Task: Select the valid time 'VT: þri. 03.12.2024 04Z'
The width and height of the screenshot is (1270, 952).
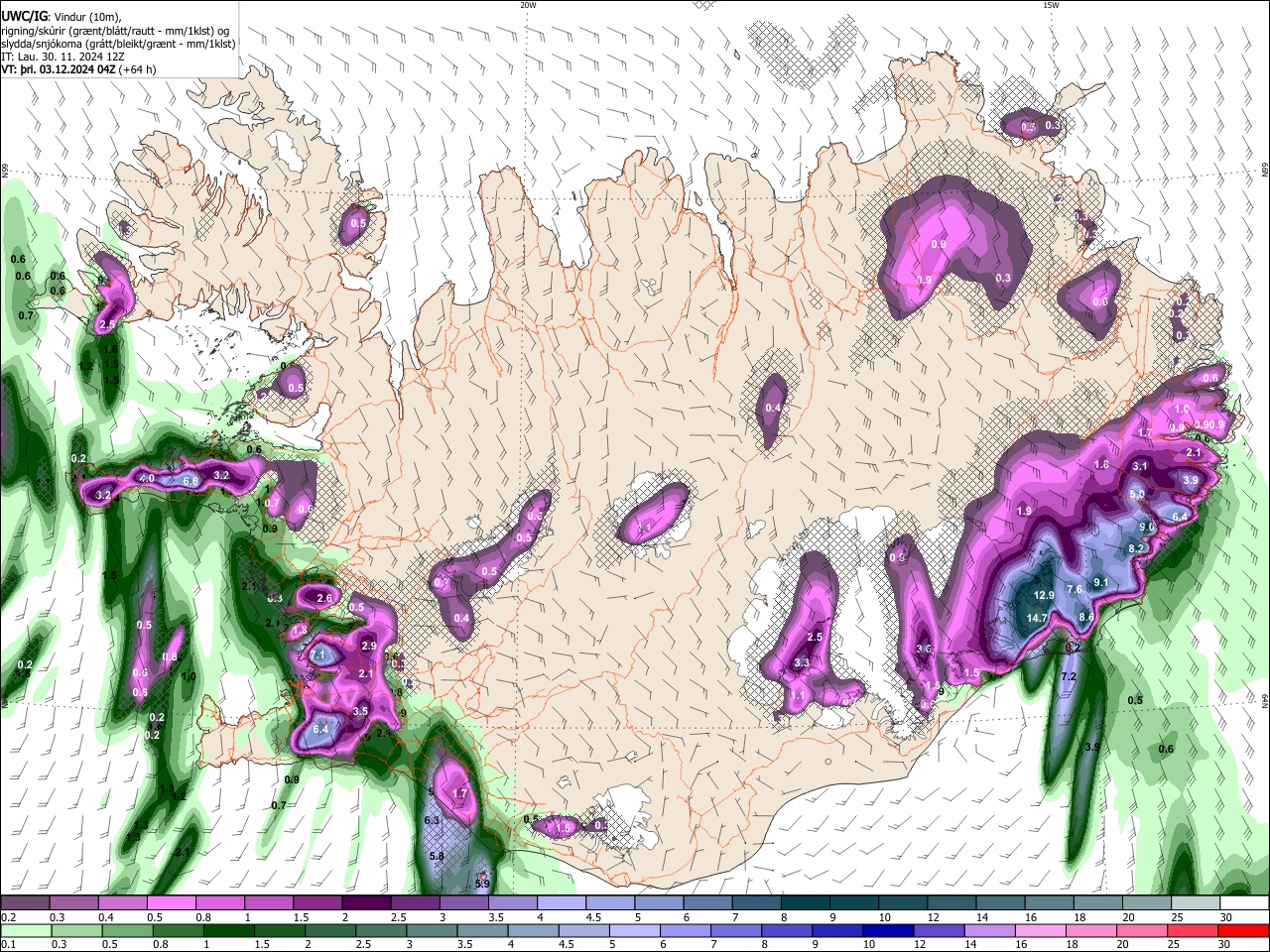Action: 59,69
